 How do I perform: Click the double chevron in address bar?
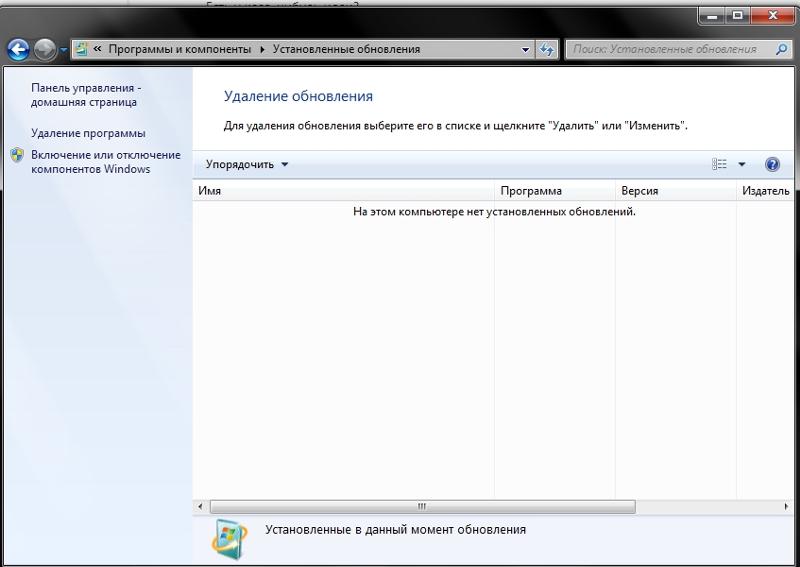(x=97, y=49)
